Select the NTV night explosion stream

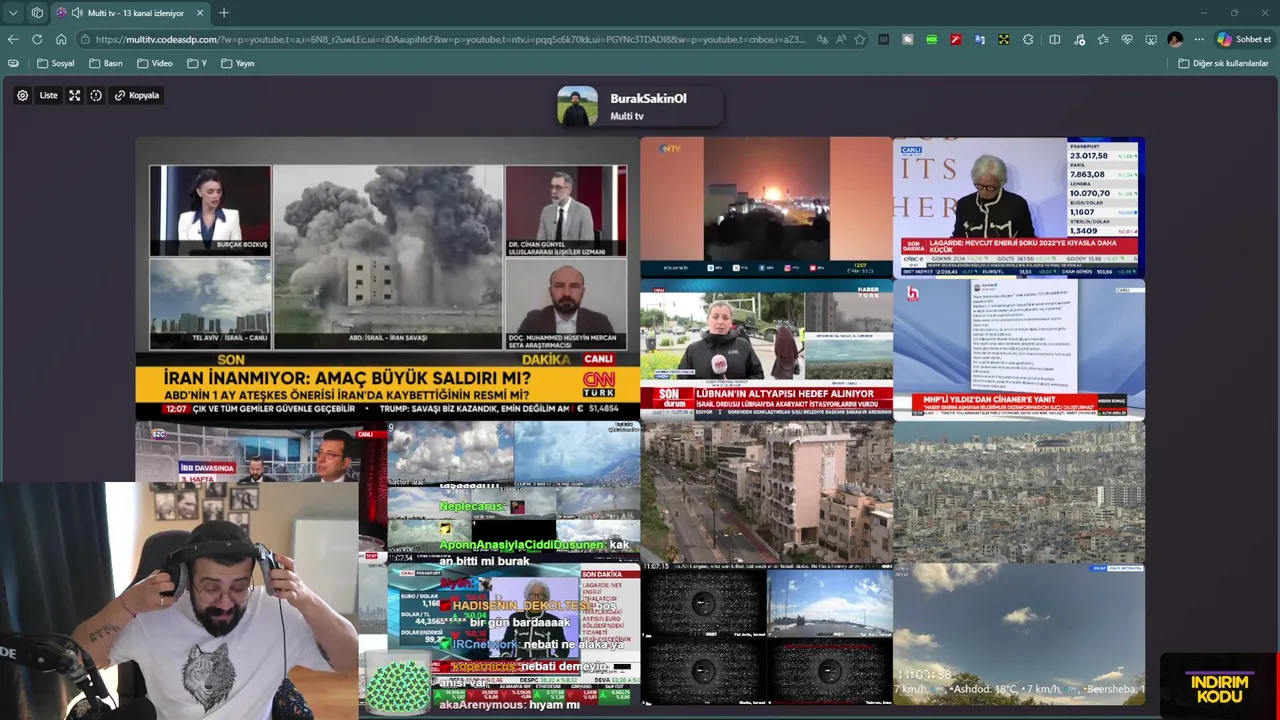coord(766,206)
